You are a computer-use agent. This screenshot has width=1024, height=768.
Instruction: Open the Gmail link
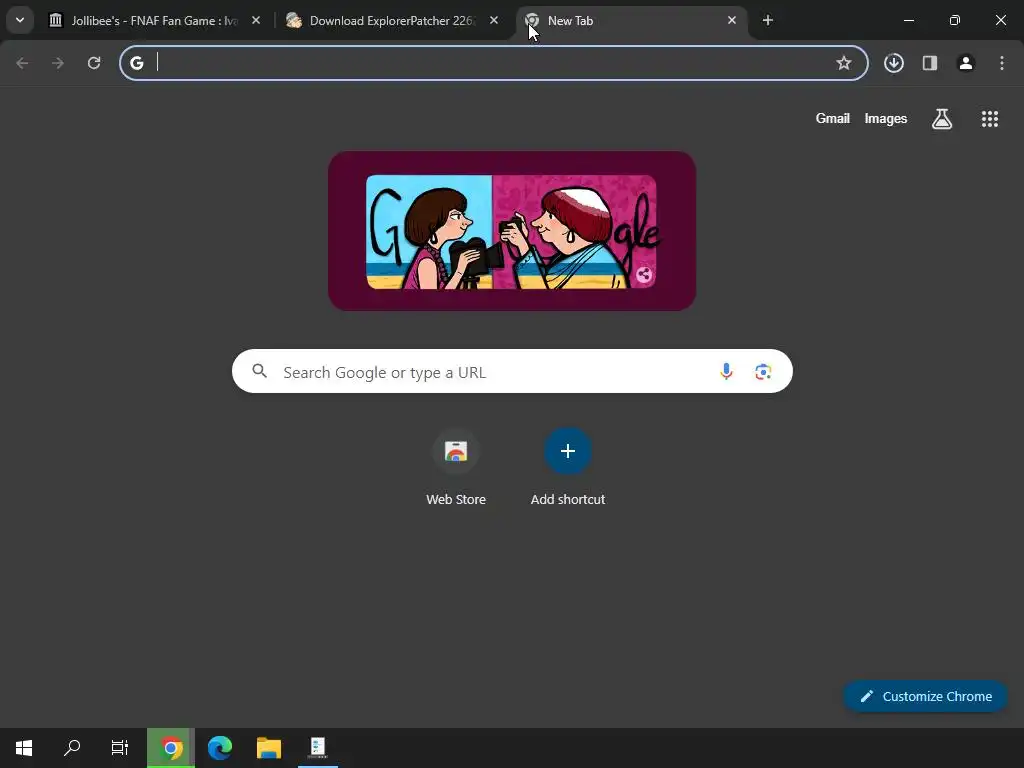833,118
